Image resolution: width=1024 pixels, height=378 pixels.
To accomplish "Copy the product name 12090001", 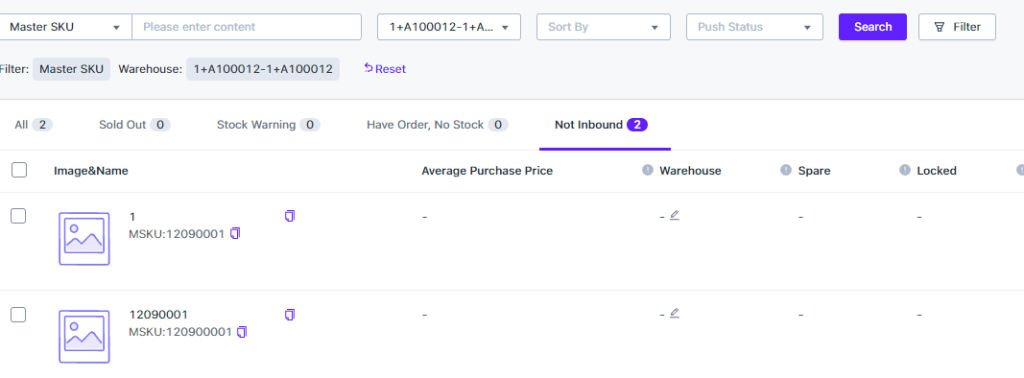I will click(290, 315).
